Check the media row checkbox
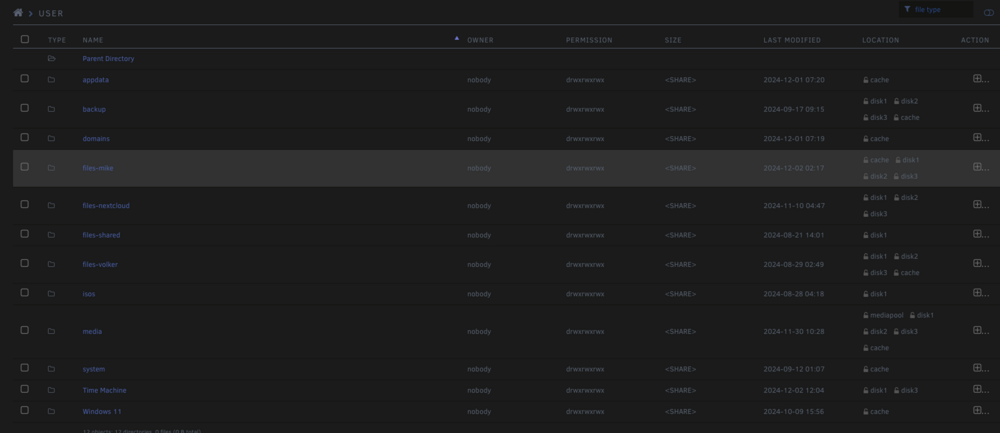 coord(25,330)
